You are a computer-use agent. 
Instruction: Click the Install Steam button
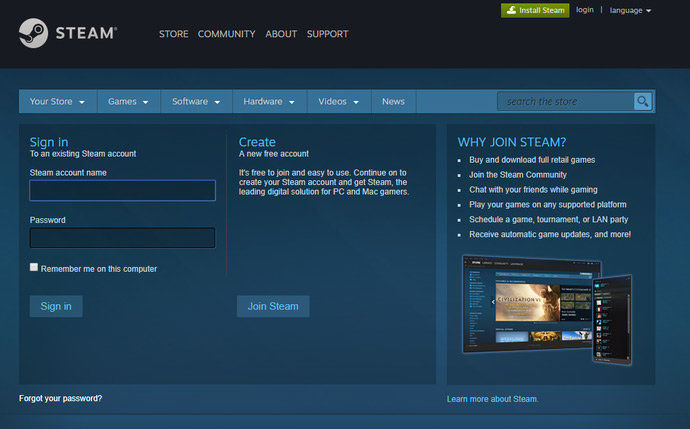coord(535,10)
